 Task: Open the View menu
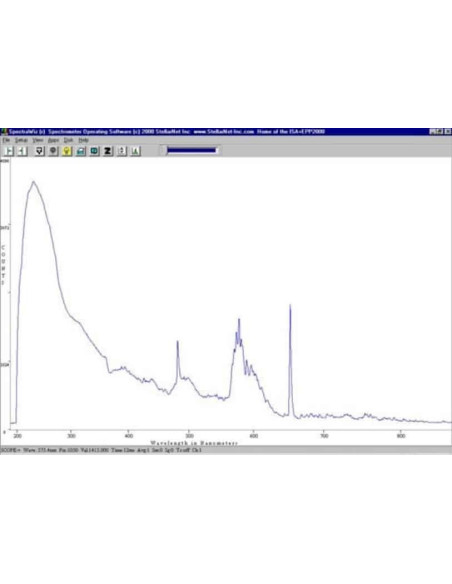point(38,140)
